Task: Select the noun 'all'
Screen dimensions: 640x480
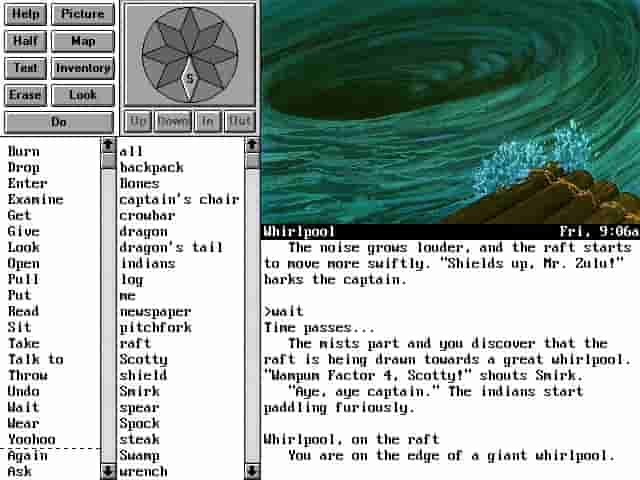Action: point(131,151)
